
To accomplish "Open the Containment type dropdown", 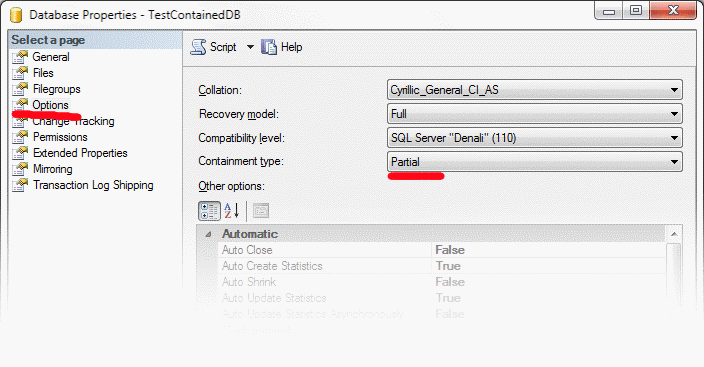I will point(534,162).
